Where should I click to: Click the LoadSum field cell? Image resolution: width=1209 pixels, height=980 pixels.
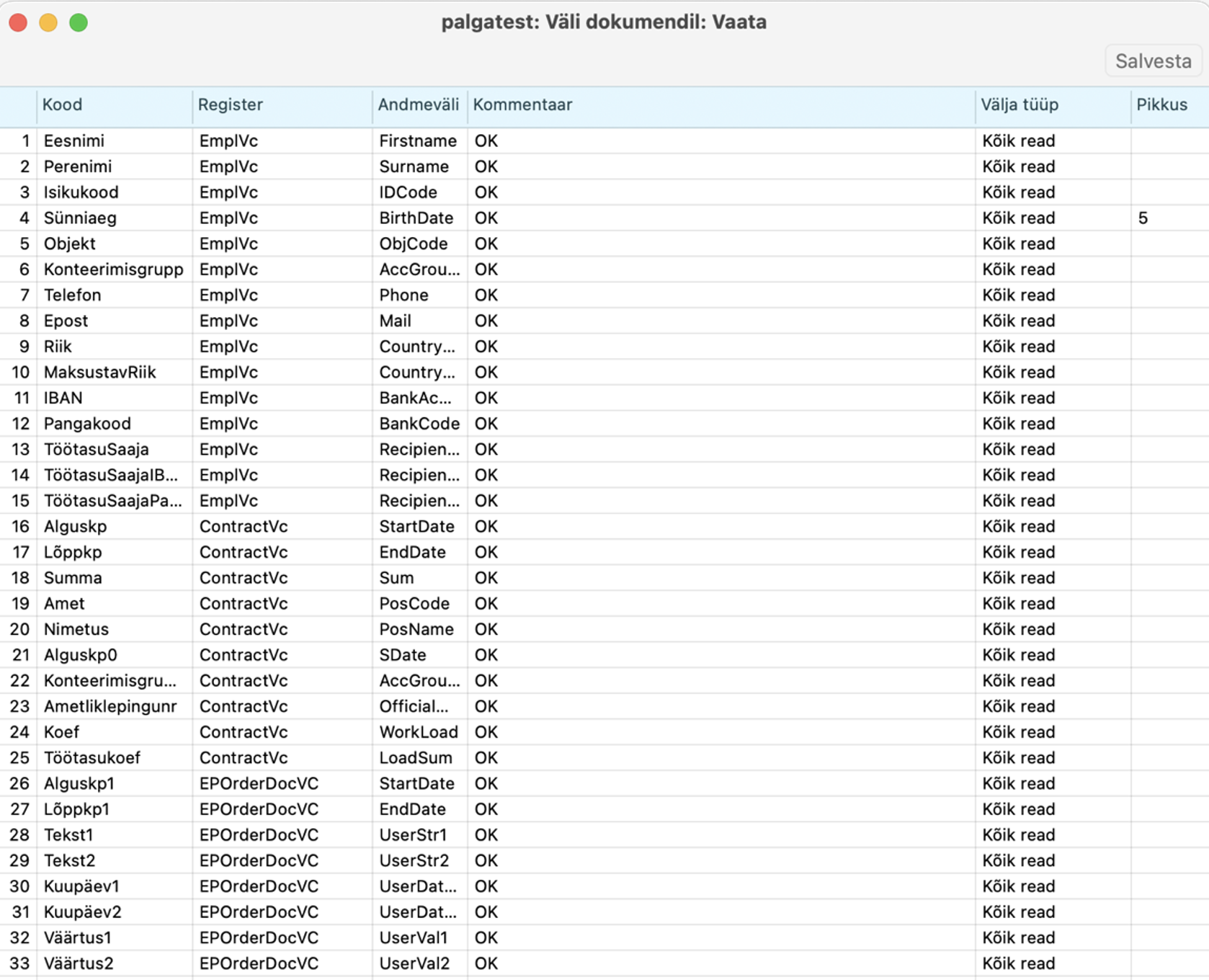point(420,758)
